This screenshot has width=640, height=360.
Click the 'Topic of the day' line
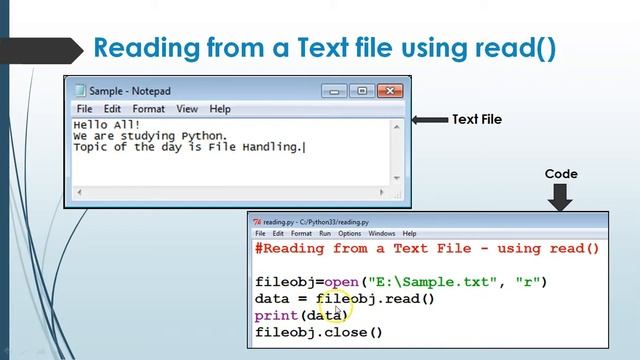188,147
